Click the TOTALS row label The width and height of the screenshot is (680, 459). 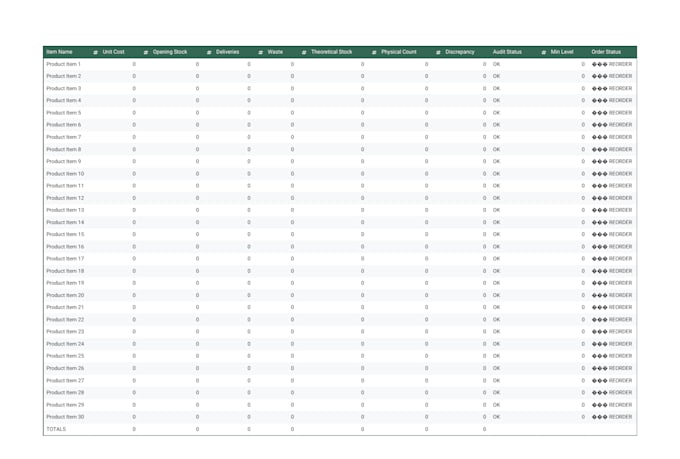coord(56,429)
